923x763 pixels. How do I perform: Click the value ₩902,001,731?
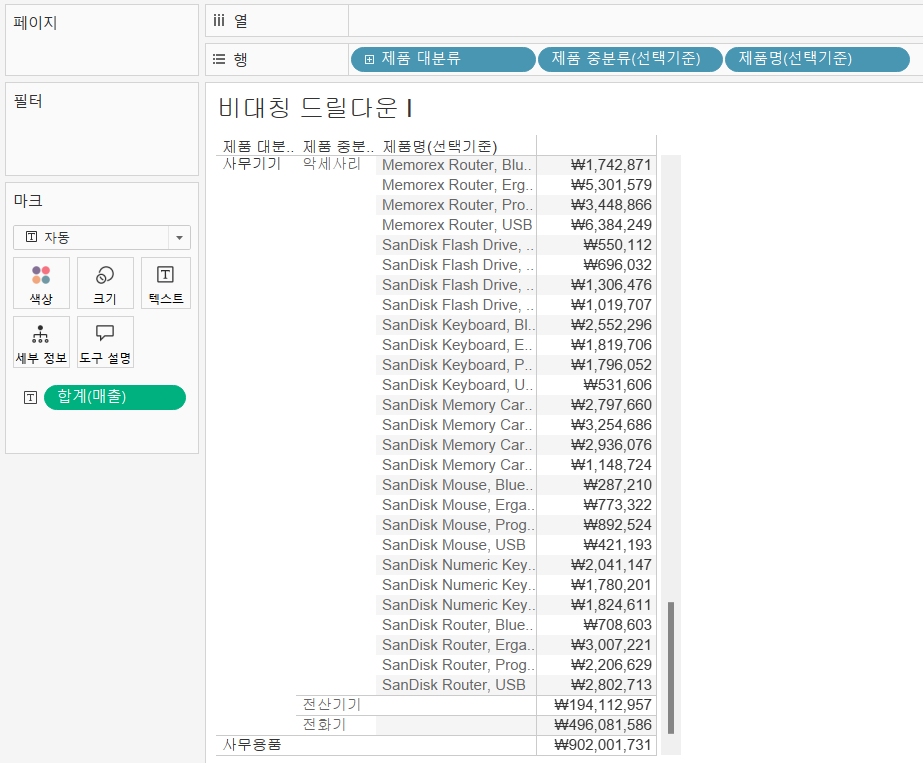pyautogui.click(x=603, y=745)
